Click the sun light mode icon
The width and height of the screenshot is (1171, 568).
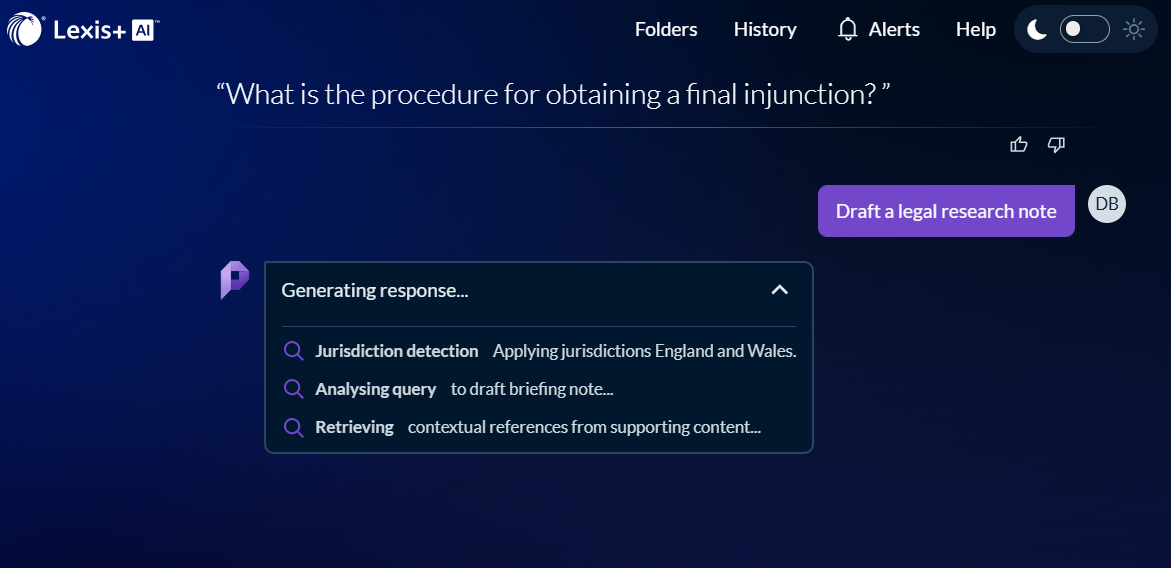(1133, 29)
